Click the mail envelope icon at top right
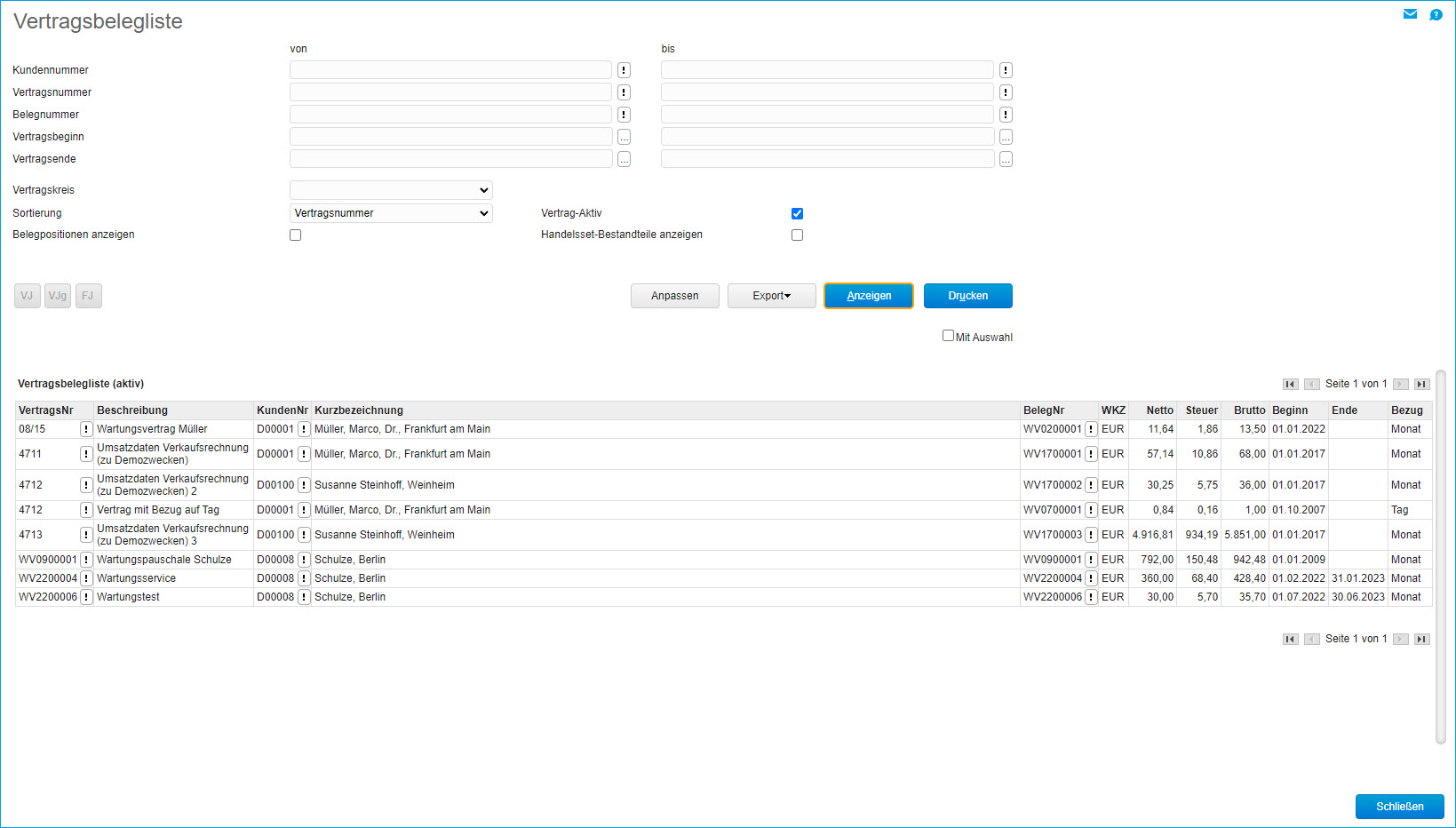This screenshot has height=828, width=1456. [x=1410, y=14]
